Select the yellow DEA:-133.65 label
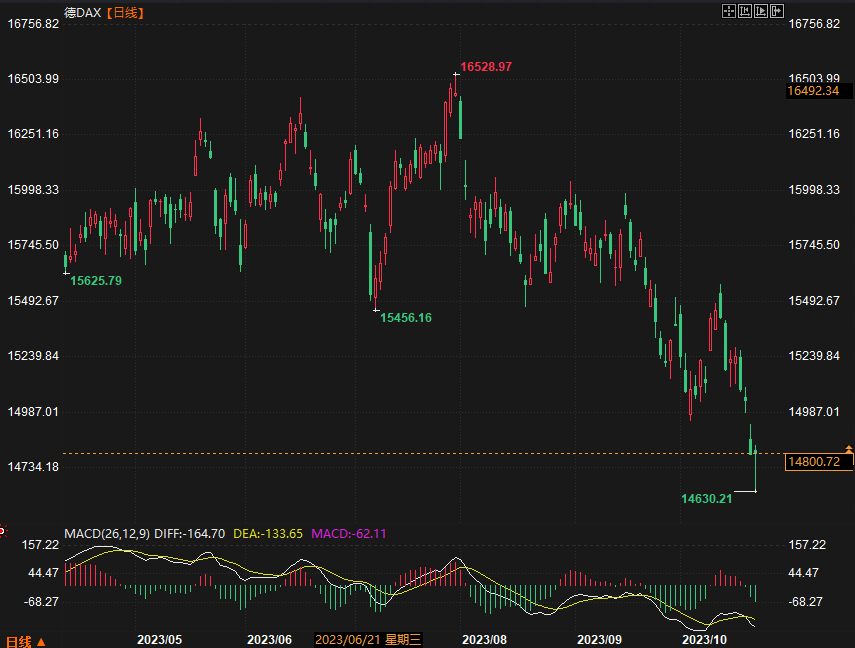The image size is (855, 648). [267, 534]
